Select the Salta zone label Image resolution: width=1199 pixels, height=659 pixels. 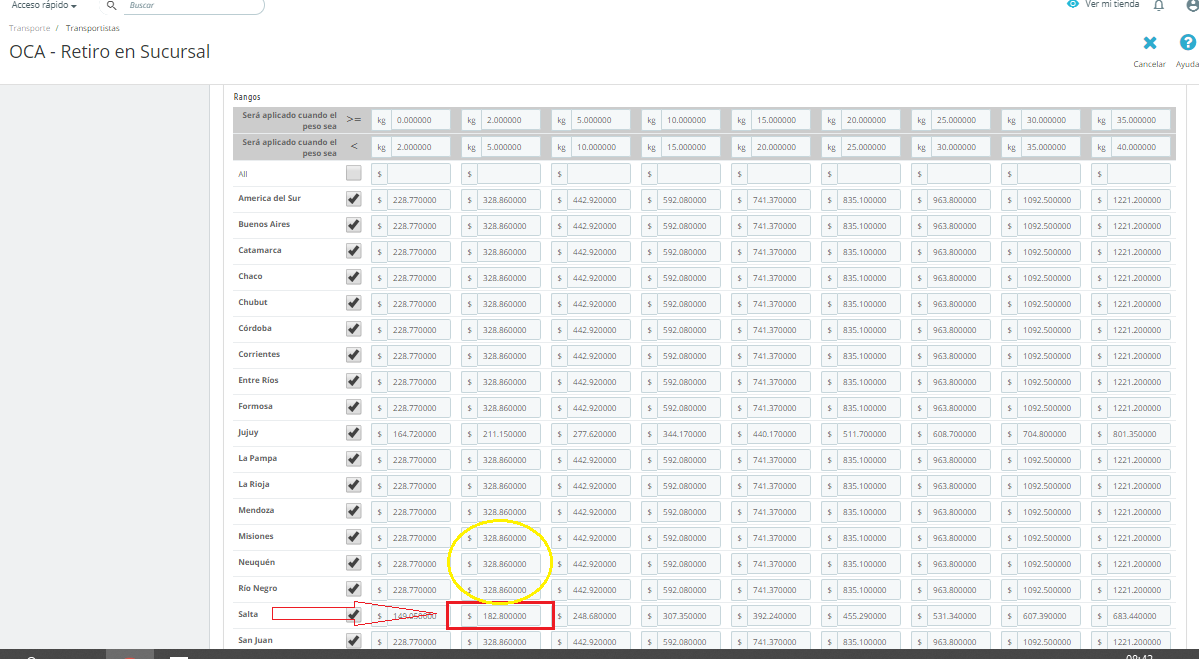(x=248, y=614)
